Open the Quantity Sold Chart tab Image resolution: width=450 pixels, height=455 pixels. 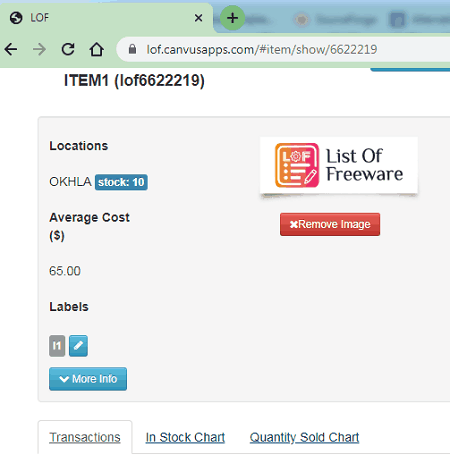pyautogui.click(x=304, y=437)
